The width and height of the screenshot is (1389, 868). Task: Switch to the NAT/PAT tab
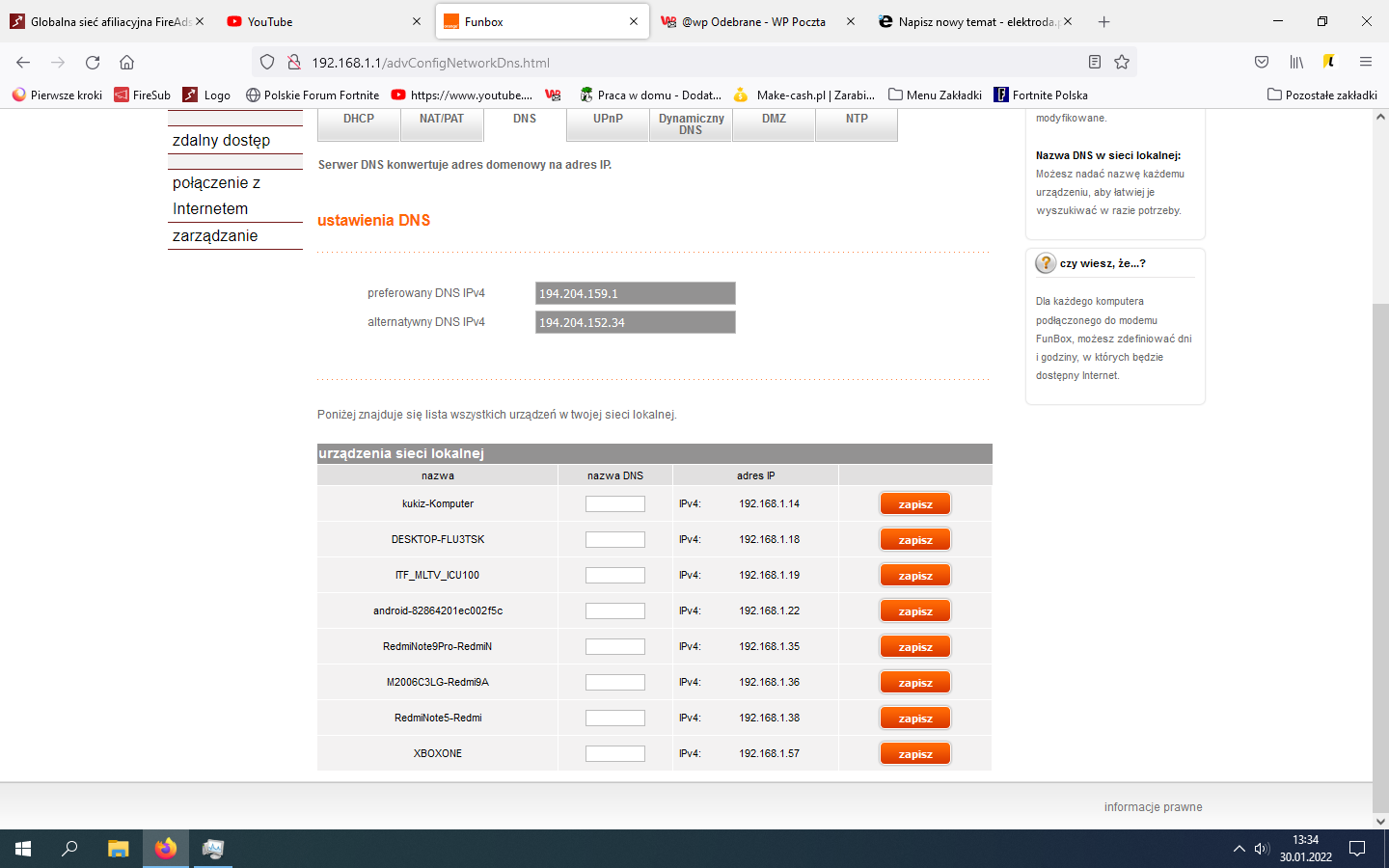[442, 124]
